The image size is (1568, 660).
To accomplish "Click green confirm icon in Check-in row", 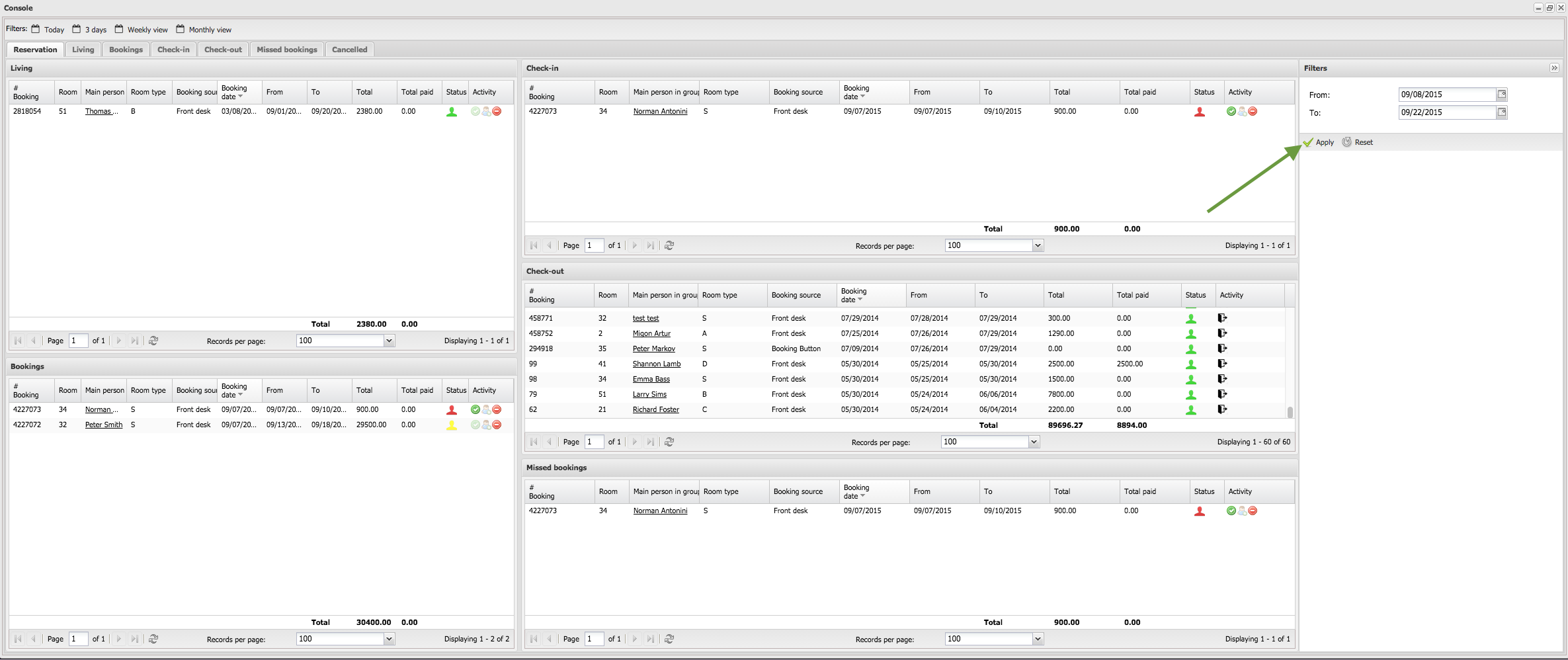I will coord(1231,111).
